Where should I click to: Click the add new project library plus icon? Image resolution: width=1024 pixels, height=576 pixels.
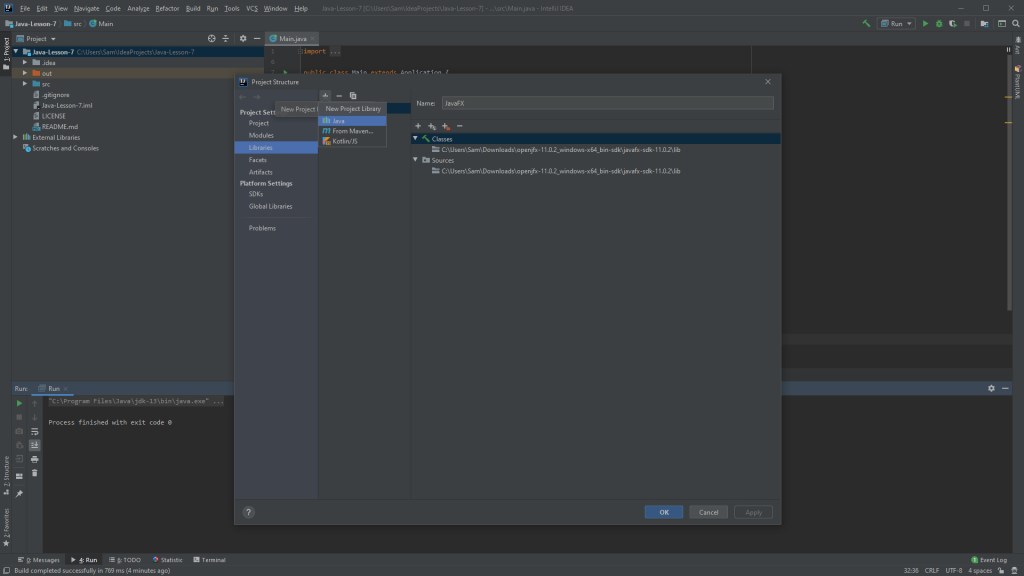tap(325, 95)
